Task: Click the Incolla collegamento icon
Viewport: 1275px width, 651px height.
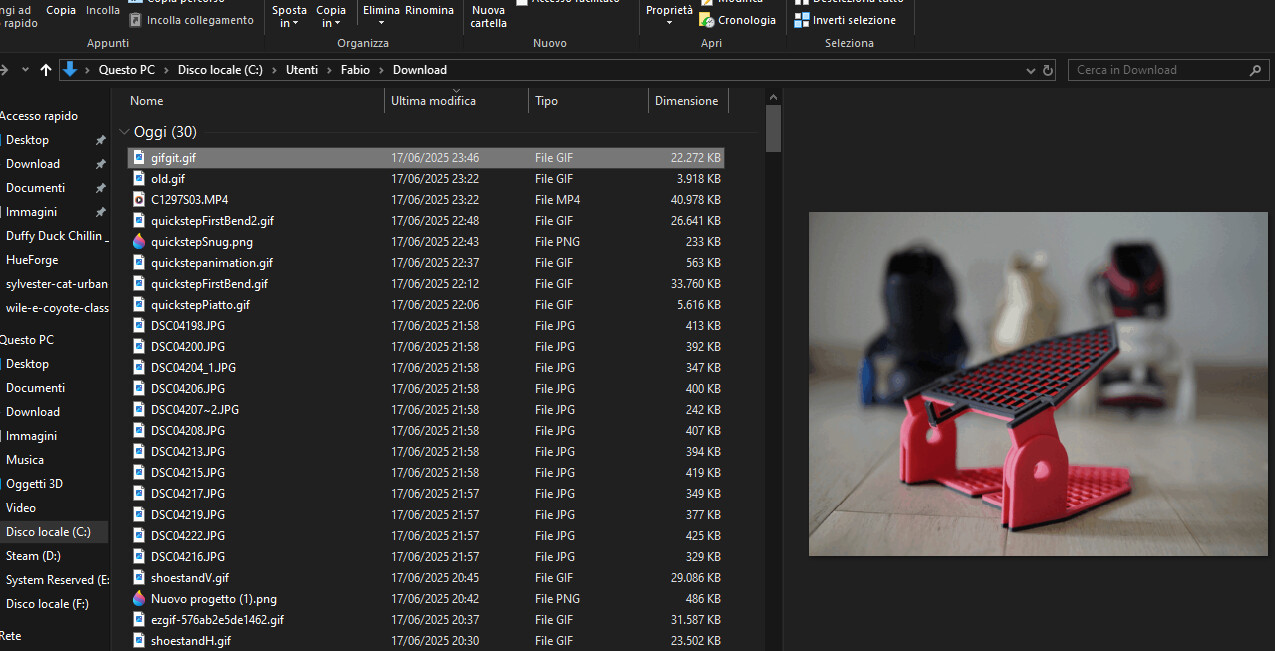Action: [136, 20]
